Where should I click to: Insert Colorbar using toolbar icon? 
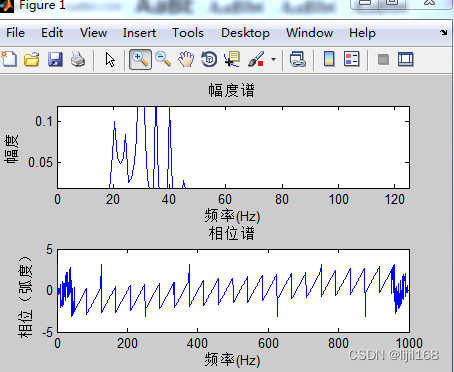click(x=329, y=59)
